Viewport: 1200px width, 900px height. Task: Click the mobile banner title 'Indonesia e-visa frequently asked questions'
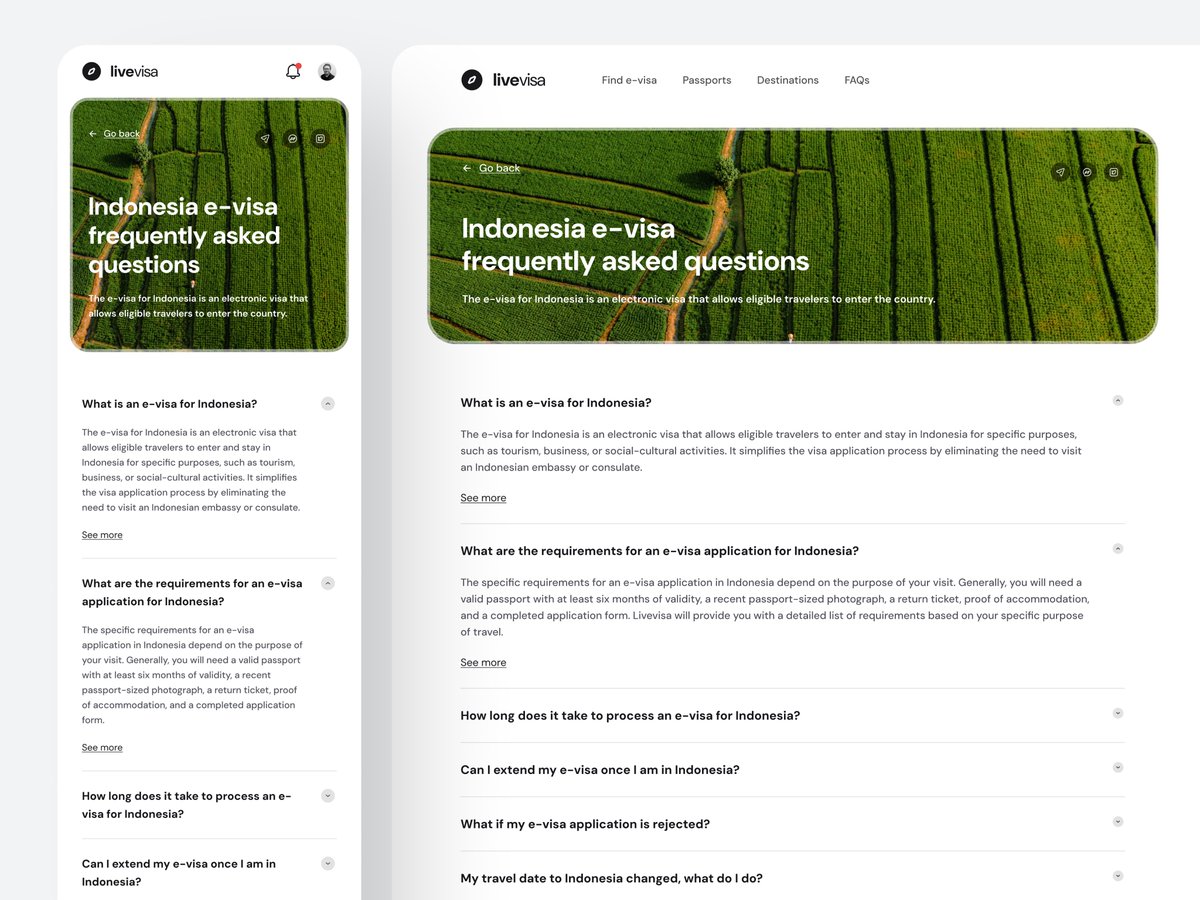point(184,236)
